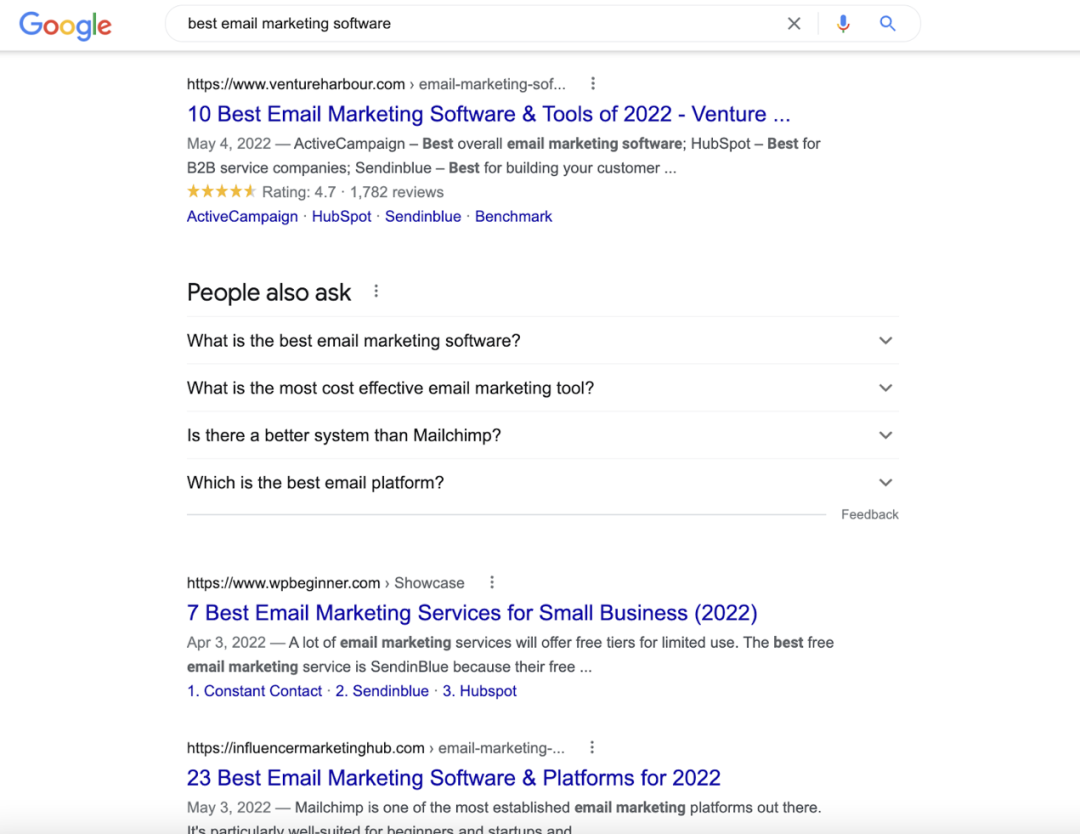Open the three-dot menu on the influencermarketinghub.com result
Image resolution: width=1080 pixels, height=834 pixels.
(x=592, y=748)
